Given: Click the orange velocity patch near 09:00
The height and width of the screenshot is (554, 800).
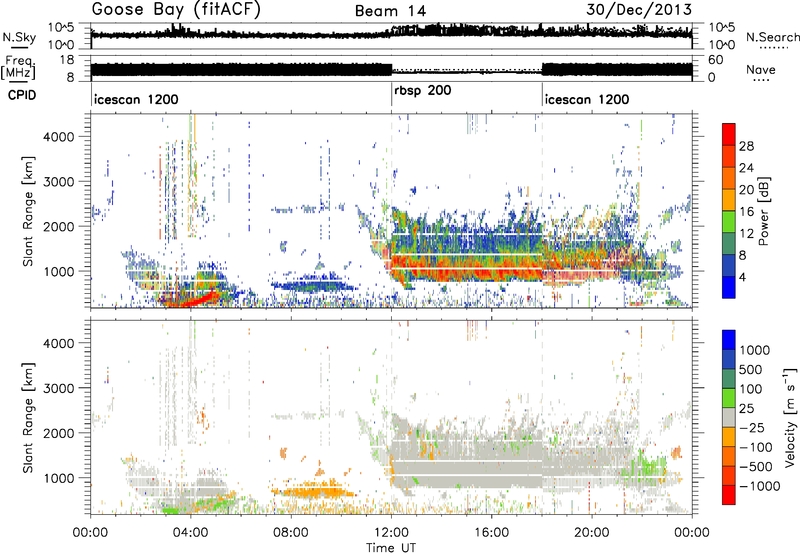Looking at the screenshot, I should pyautogui.click(x=314, y=492).
